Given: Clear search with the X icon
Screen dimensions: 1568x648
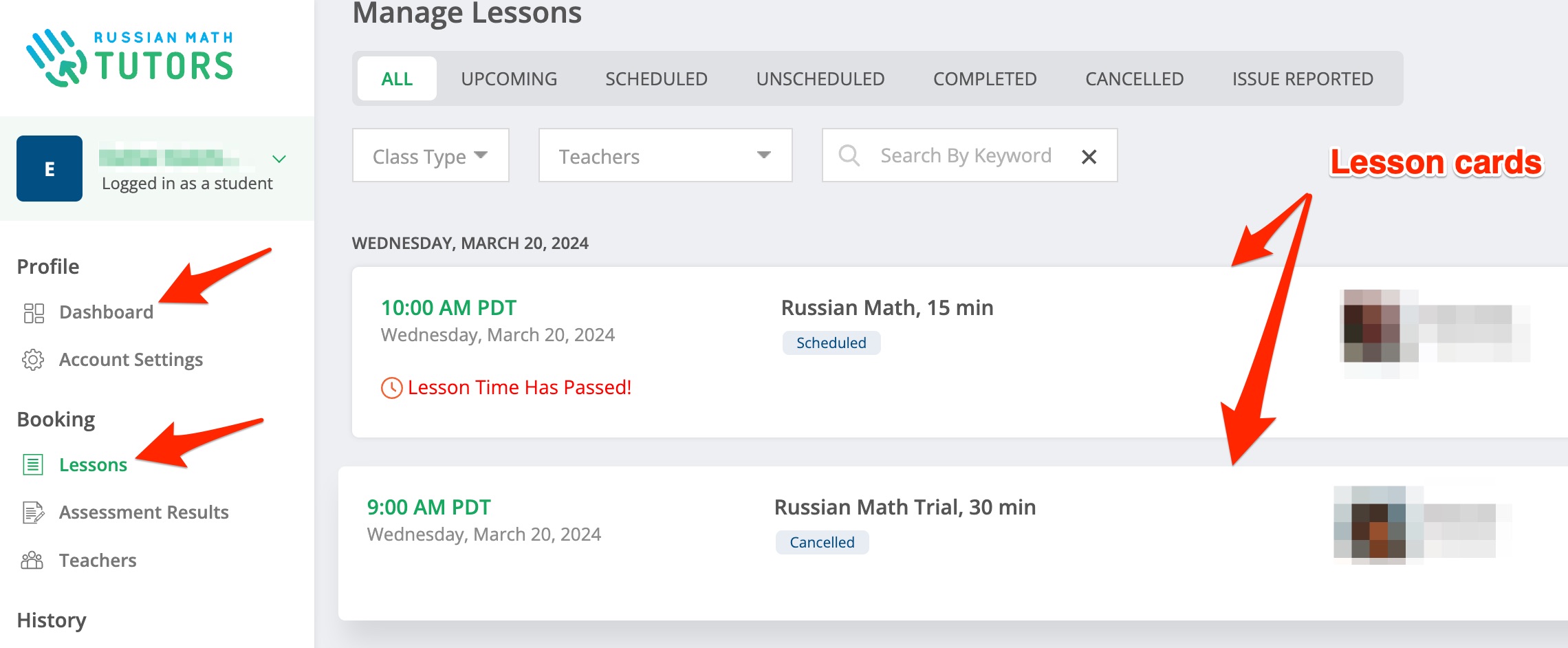Looking at the screenshot, I should point(1089,157).
